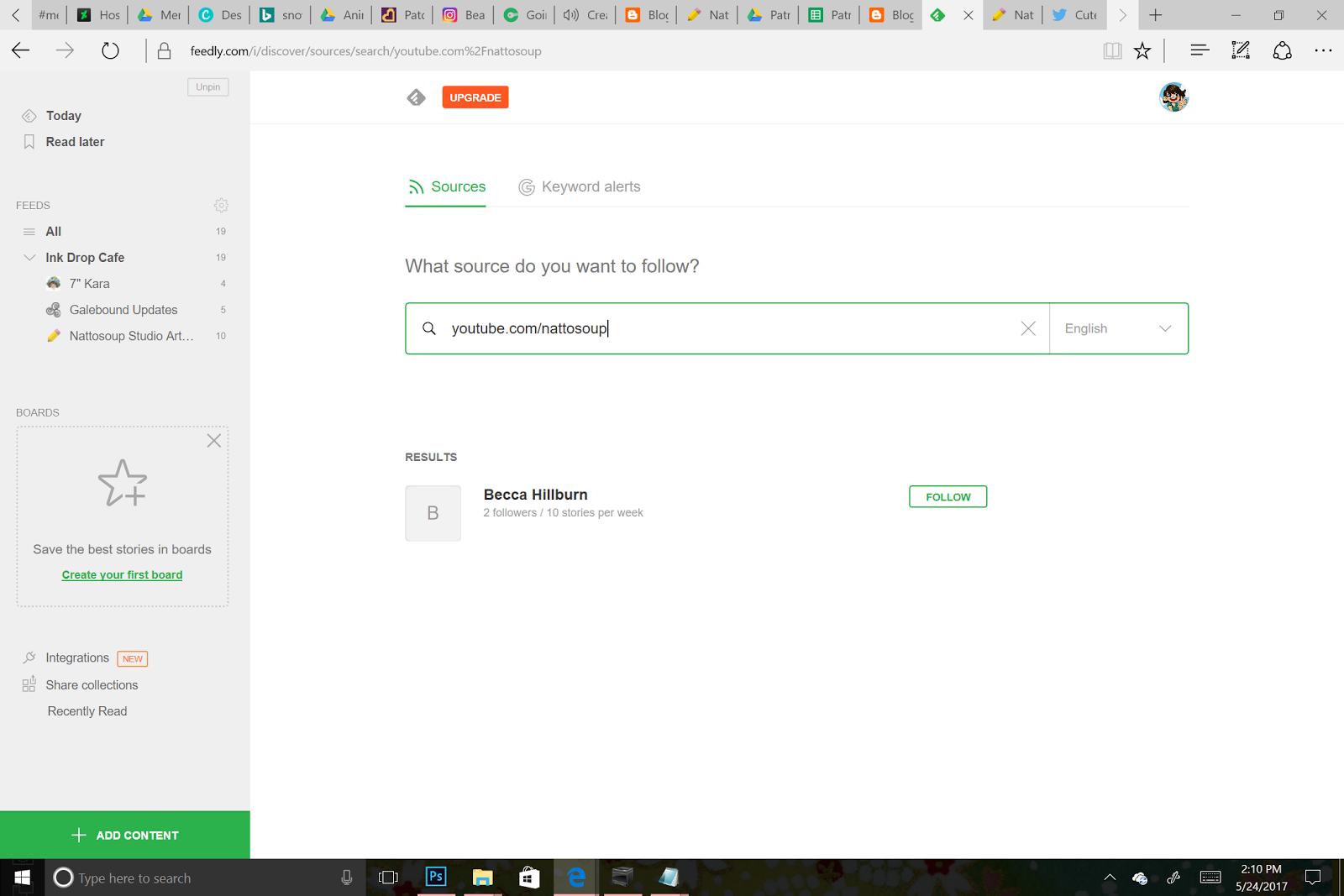Open the English language dropdown
The image size is (1344, 896).
(1118, 328)
